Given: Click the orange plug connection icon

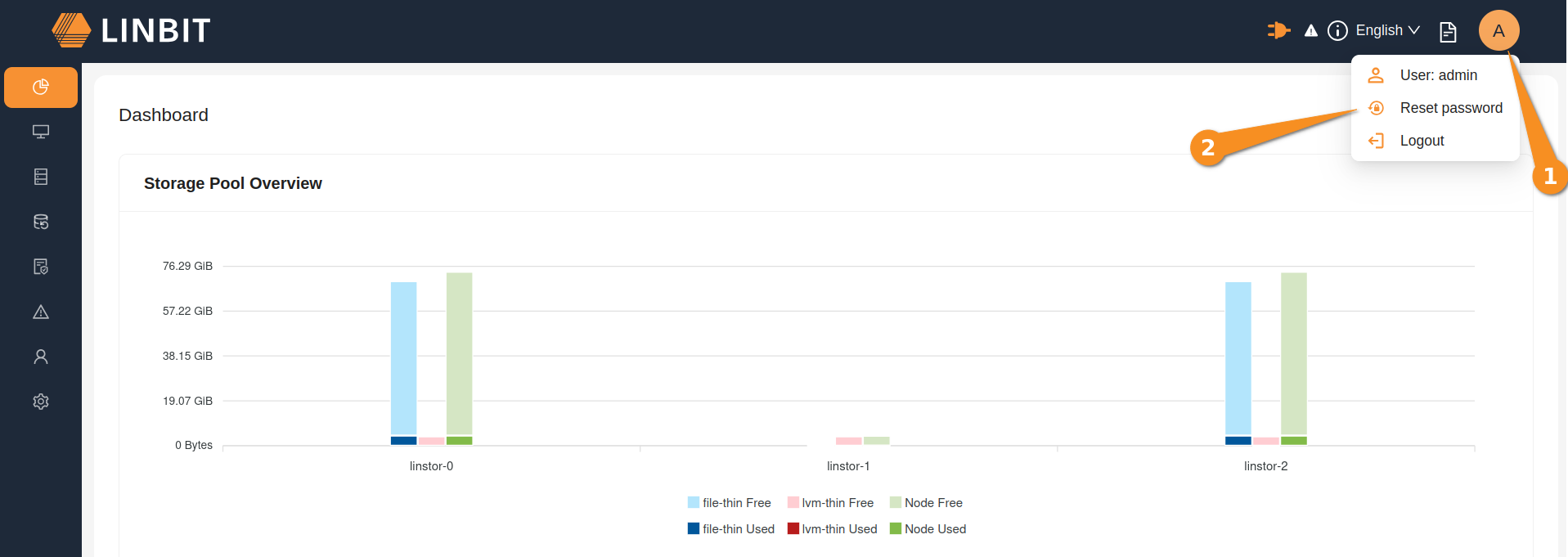Looking at the screenshot, I should point(1278,30).
